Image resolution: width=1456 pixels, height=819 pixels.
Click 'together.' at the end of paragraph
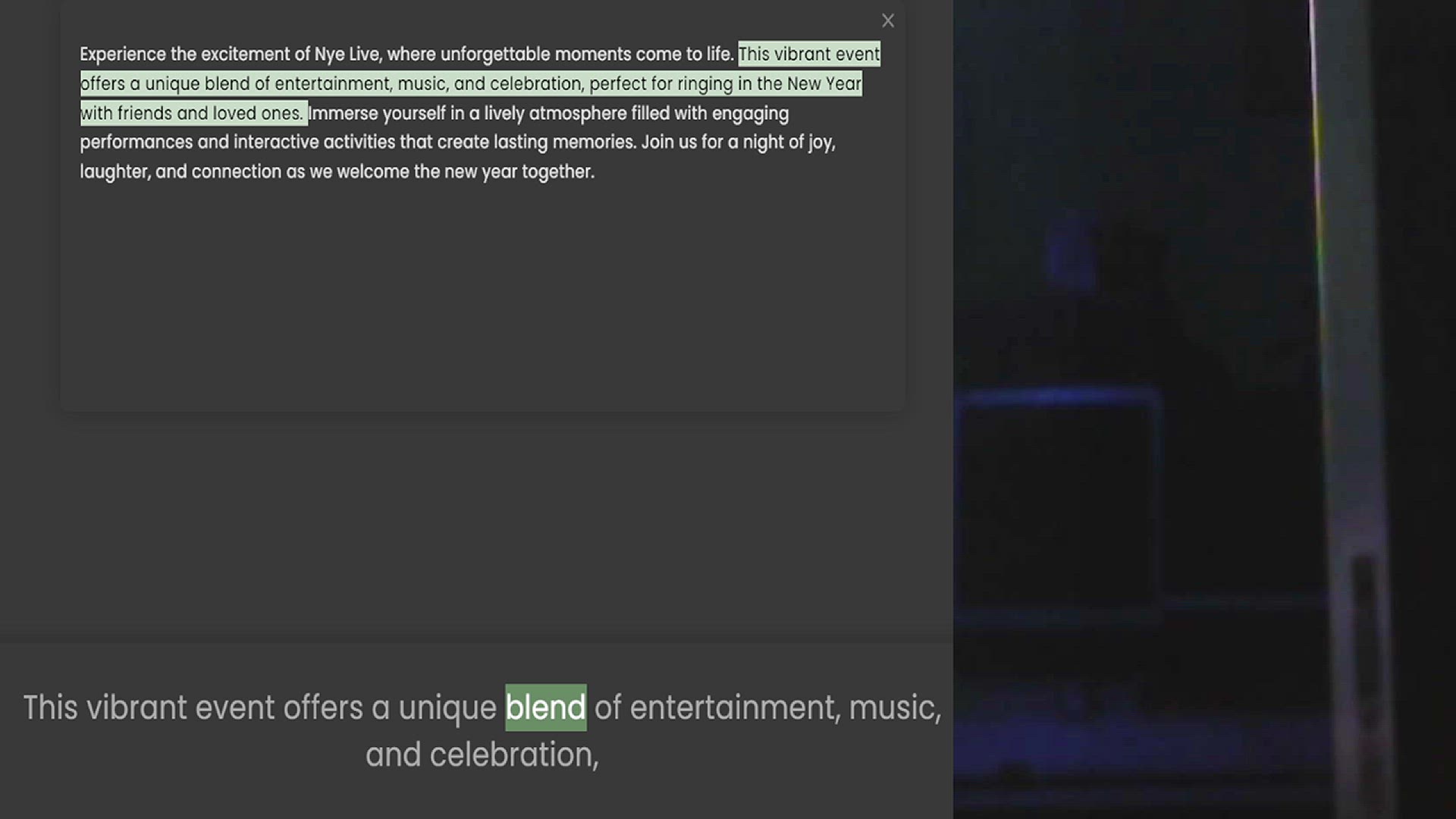click(x=557, y=172)
